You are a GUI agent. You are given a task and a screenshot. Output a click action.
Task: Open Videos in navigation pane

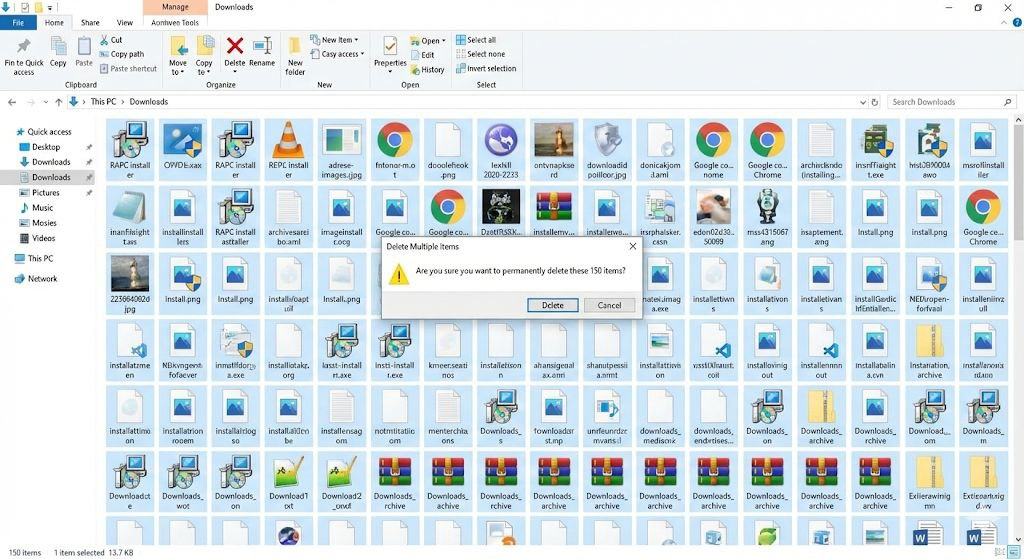[38, 238]
